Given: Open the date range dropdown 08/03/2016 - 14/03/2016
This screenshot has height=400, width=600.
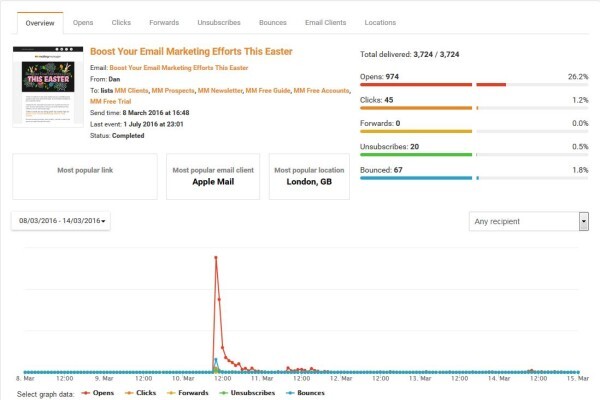Looking at the screenshot, I should [x=61, y=221].
